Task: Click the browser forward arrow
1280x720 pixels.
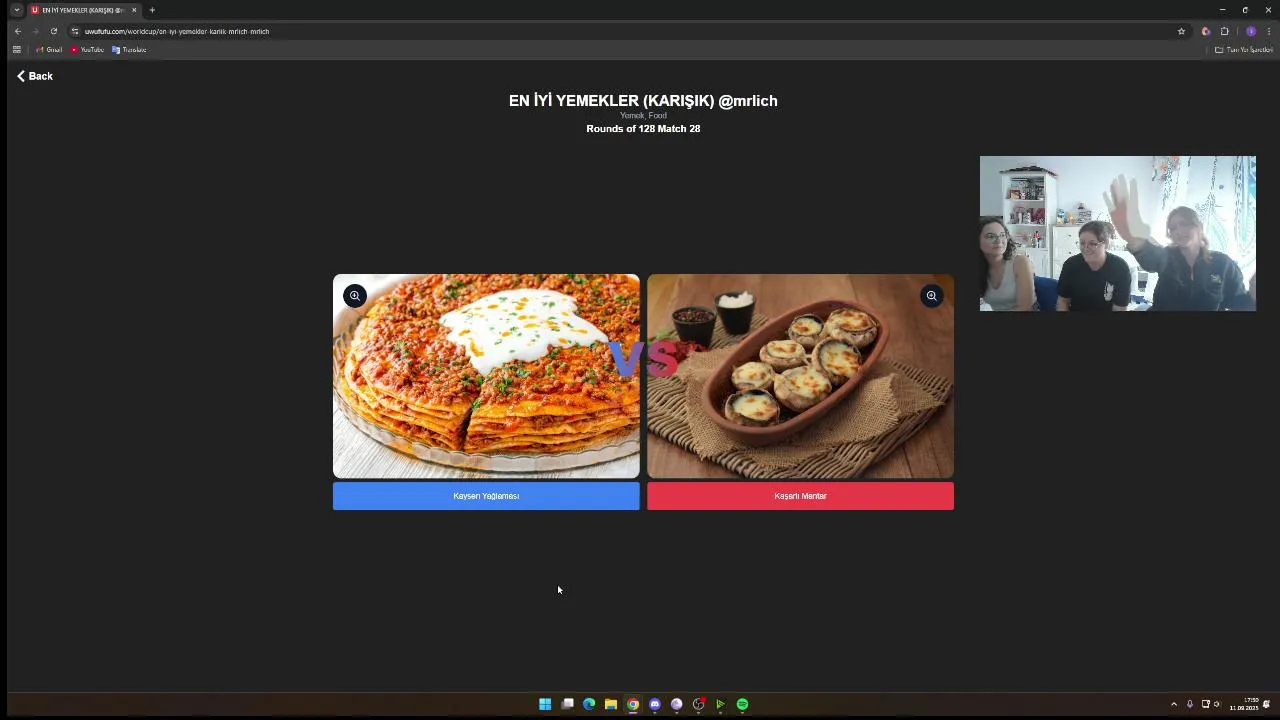Action: [x=35, y=31]
